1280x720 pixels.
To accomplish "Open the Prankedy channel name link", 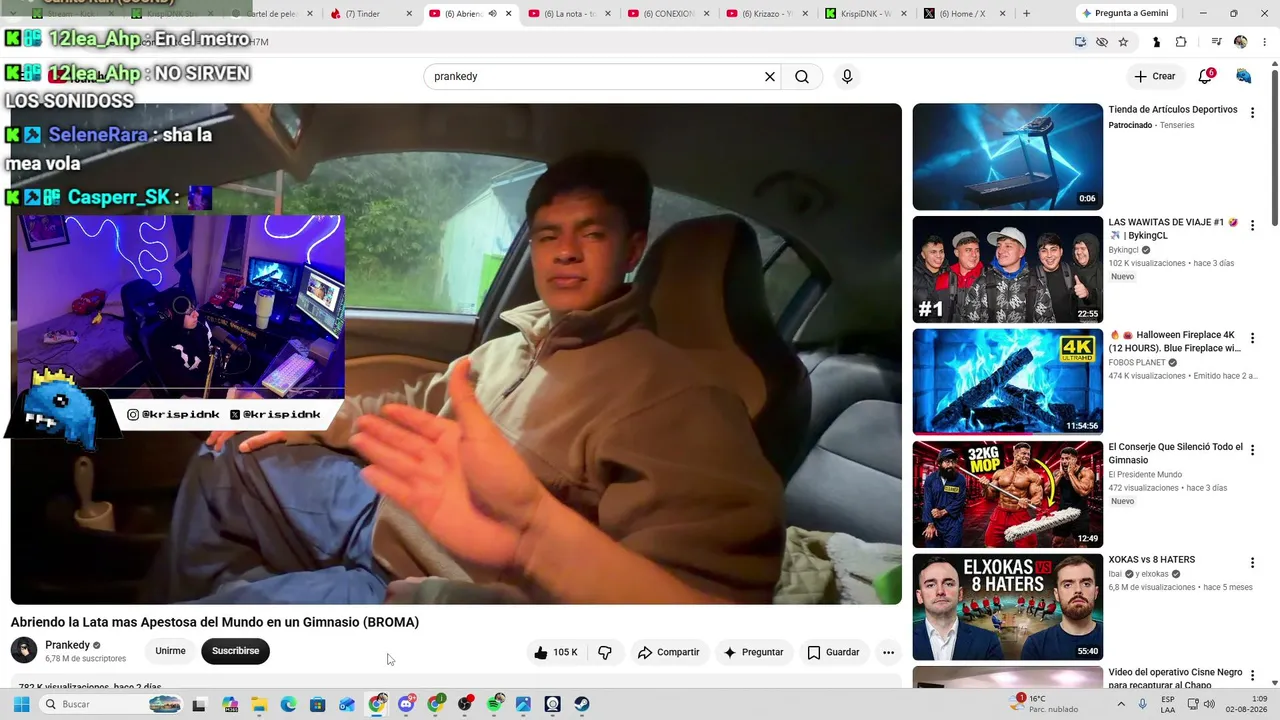I will pyautogui.click(x=67, y=645).
